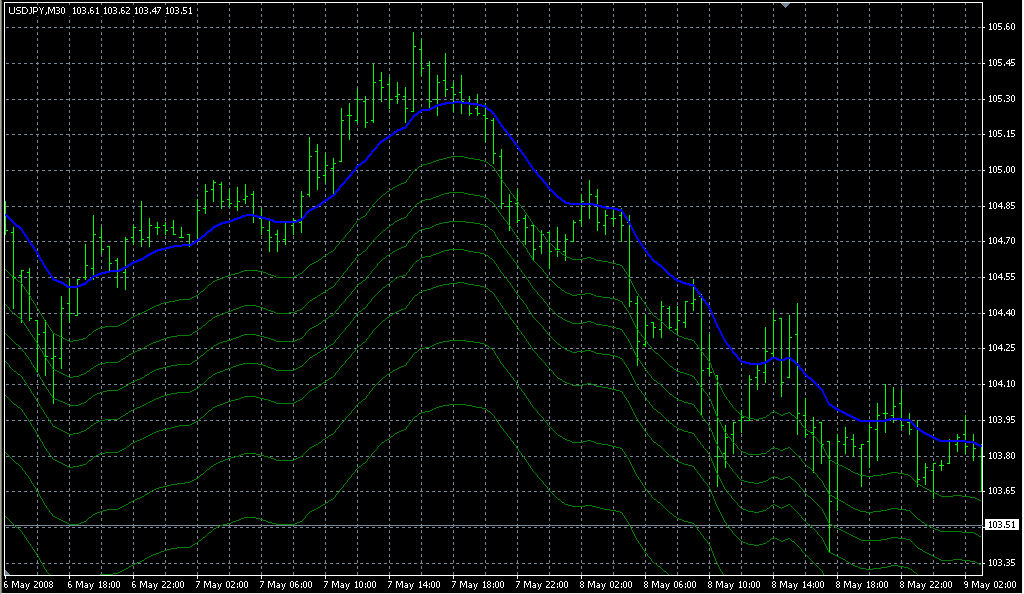Click the 7 May 14:00 time label
The image size is (1024, 594).
point(412,584)
